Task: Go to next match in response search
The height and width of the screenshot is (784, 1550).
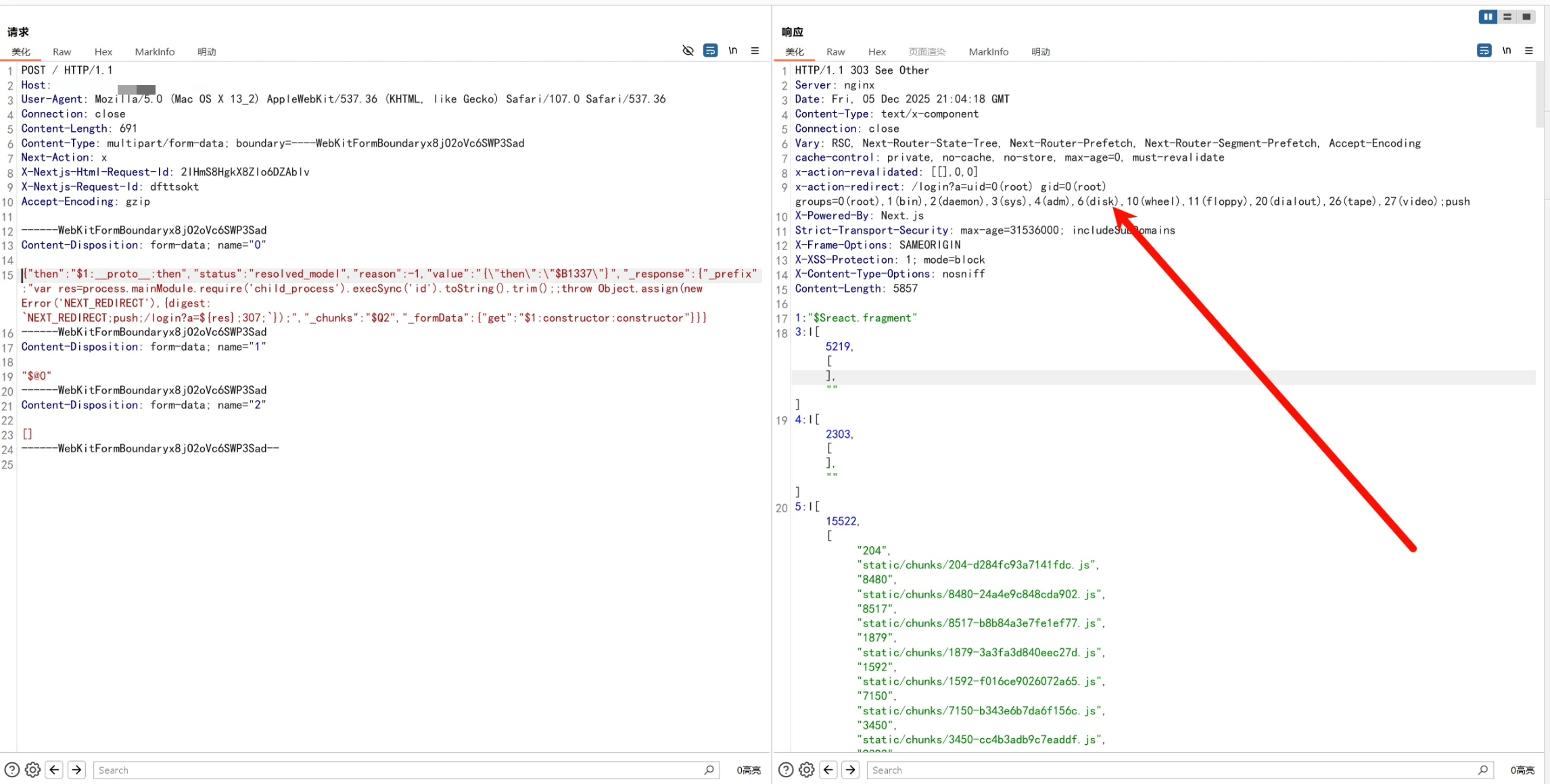Action: tap(850, 770)
